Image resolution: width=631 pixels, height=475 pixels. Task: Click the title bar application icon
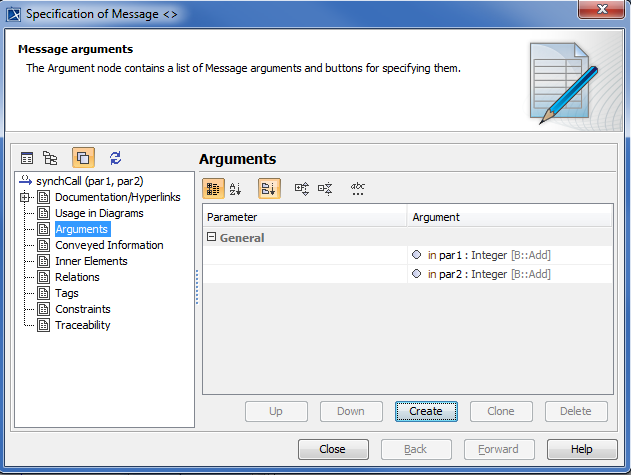coord(13,14)
